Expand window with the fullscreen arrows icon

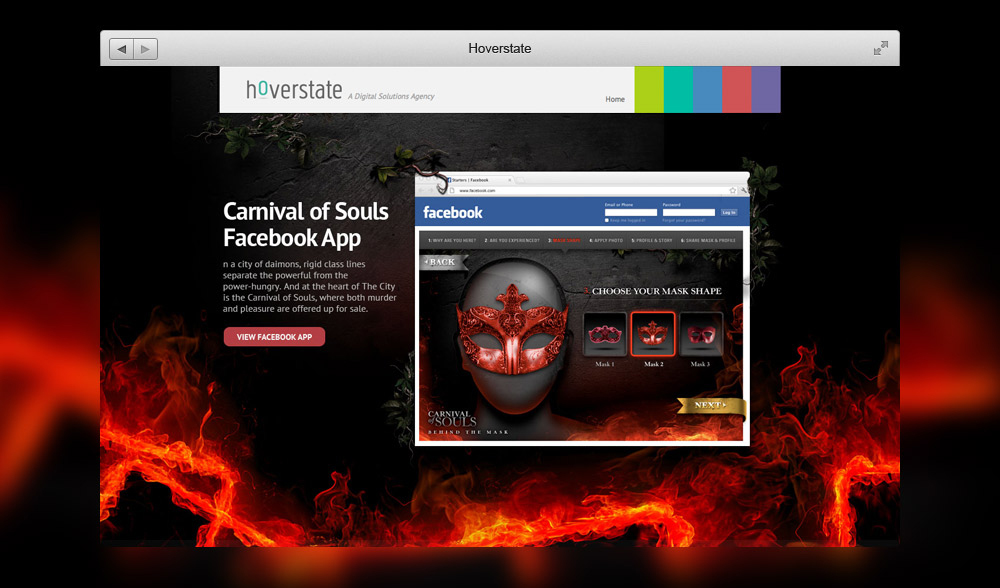click(x=881, y=48)
